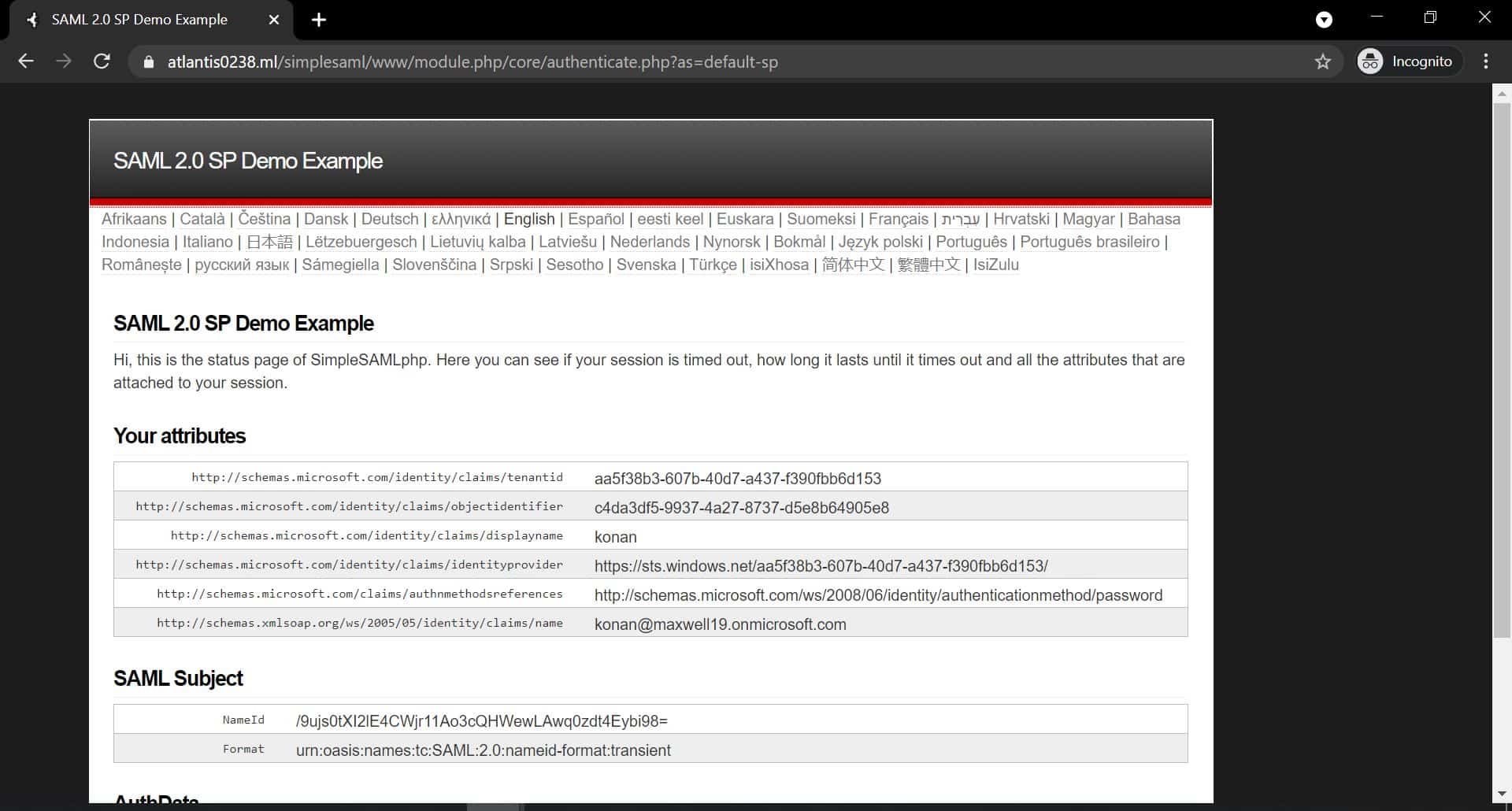This screenshot has width=1512, height=811.
Task: Switch language to Lietuvių kalba
Action: tap(478, 242)
